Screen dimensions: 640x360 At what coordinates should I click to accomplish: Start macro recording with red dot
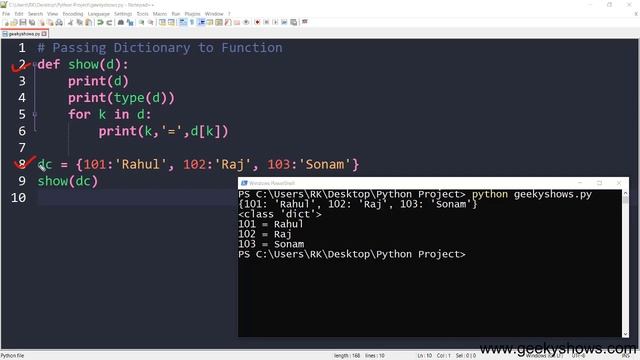(257, 22)
